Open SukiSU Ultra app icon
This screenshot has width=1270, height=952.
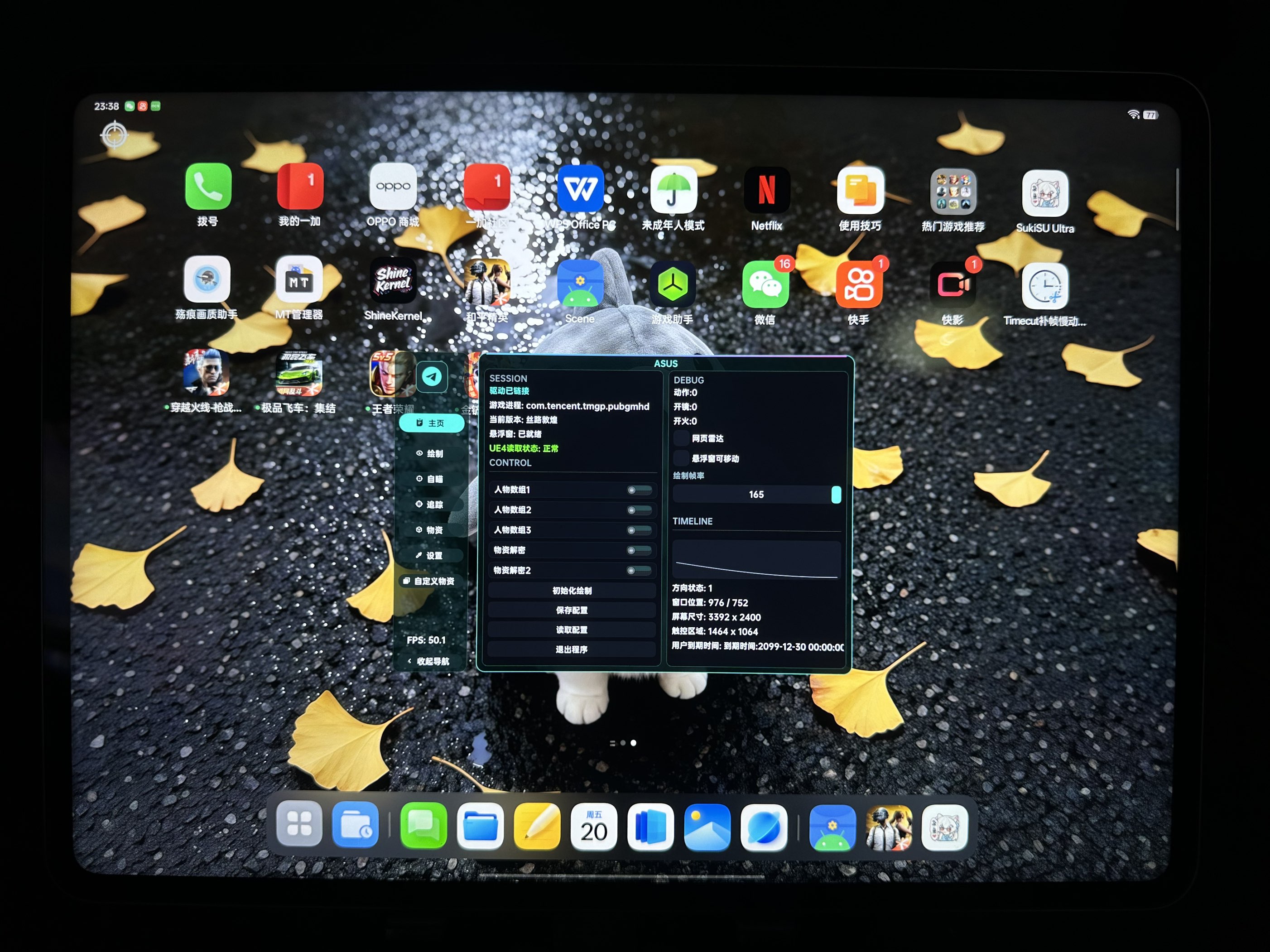(x=1044, y=193)
